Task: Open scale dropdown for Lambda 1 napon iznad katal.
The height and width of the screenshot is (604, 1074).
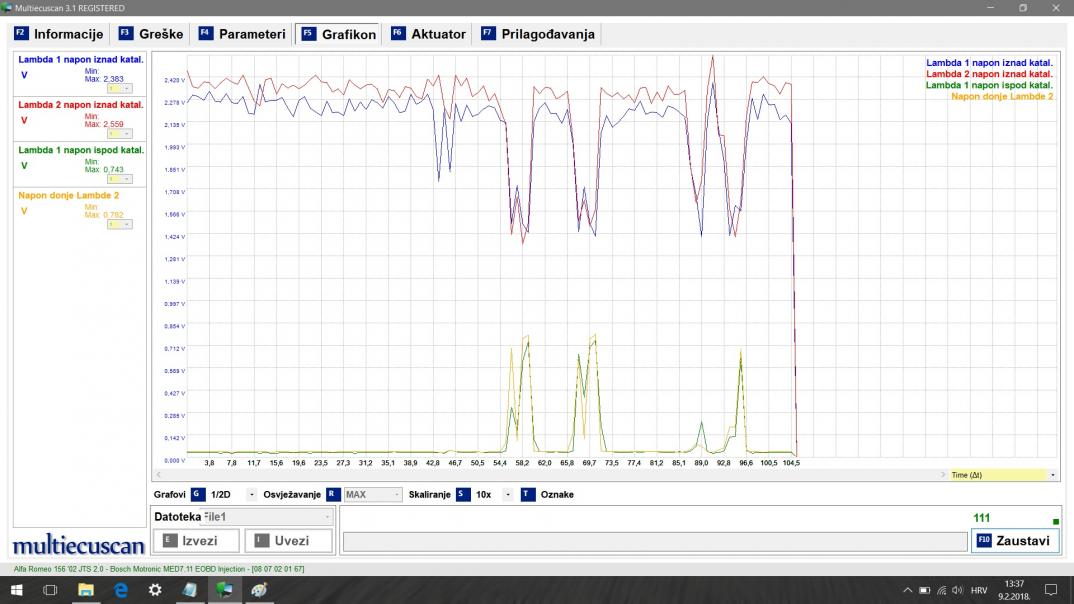Action: (119, 88)
